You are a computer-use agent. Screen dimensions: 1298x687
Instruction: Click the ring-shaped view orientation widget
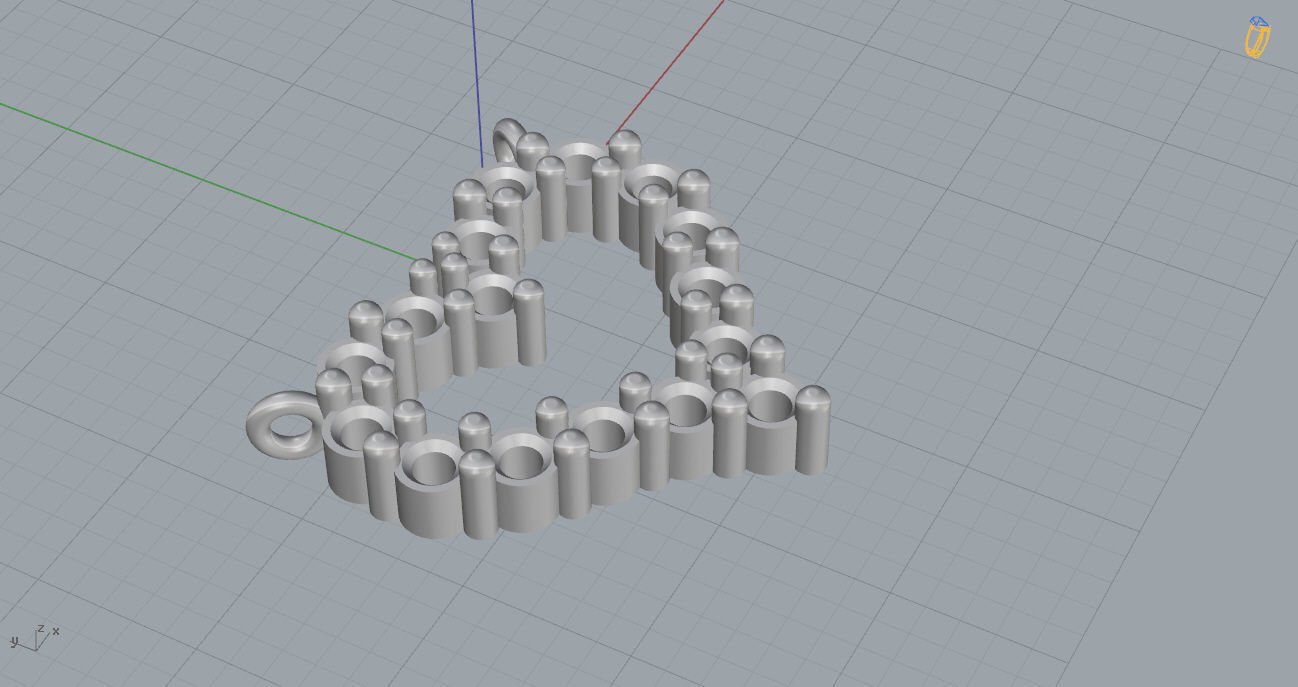1257,37
